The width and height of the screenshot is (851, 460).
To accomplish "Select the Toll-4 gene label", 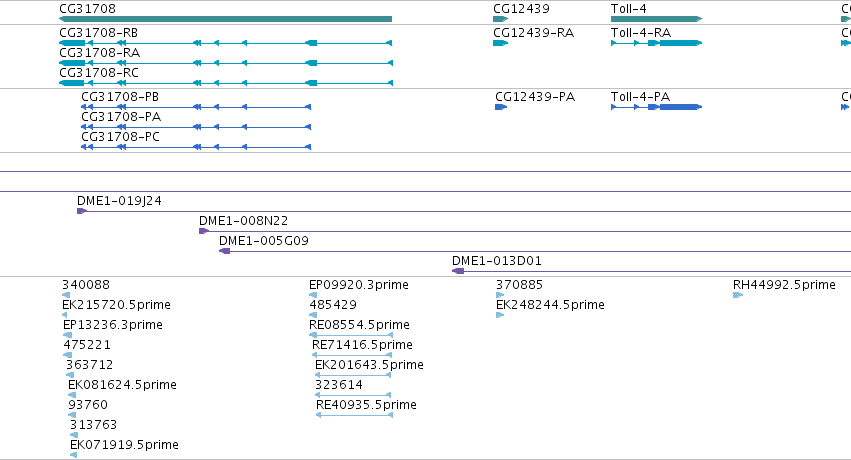I will tap(628, 9).
